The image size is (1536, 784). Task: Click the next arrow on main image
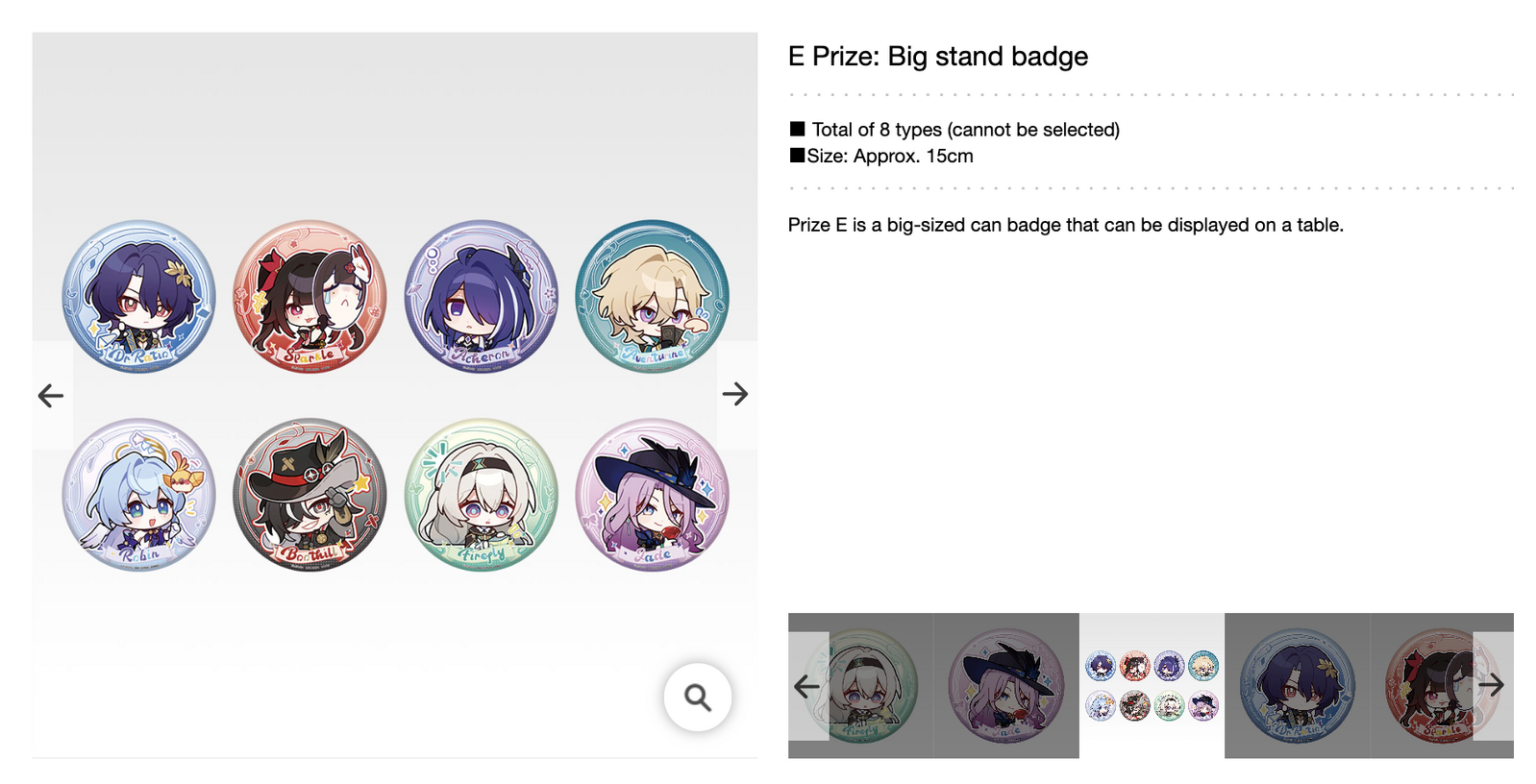[x=735, y=394]
